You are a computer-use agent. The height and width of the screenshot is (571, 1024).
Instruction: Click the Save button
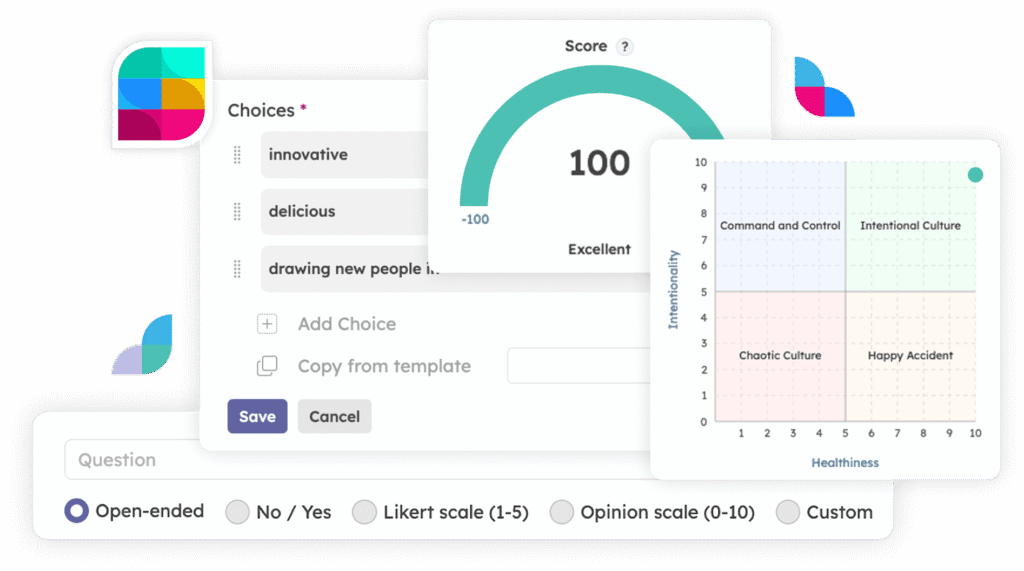pyautogui.click(x=257, y=416)
